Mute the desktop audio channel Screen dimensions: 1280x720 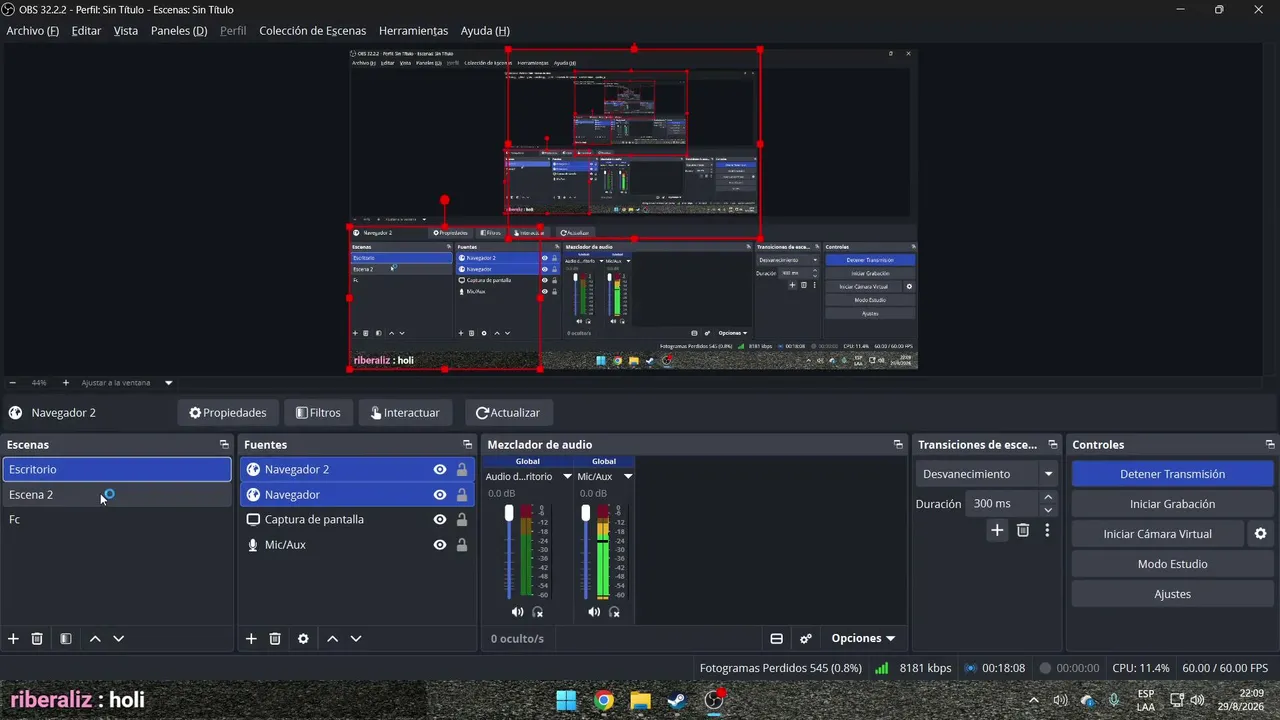click(x=517, y=612)
